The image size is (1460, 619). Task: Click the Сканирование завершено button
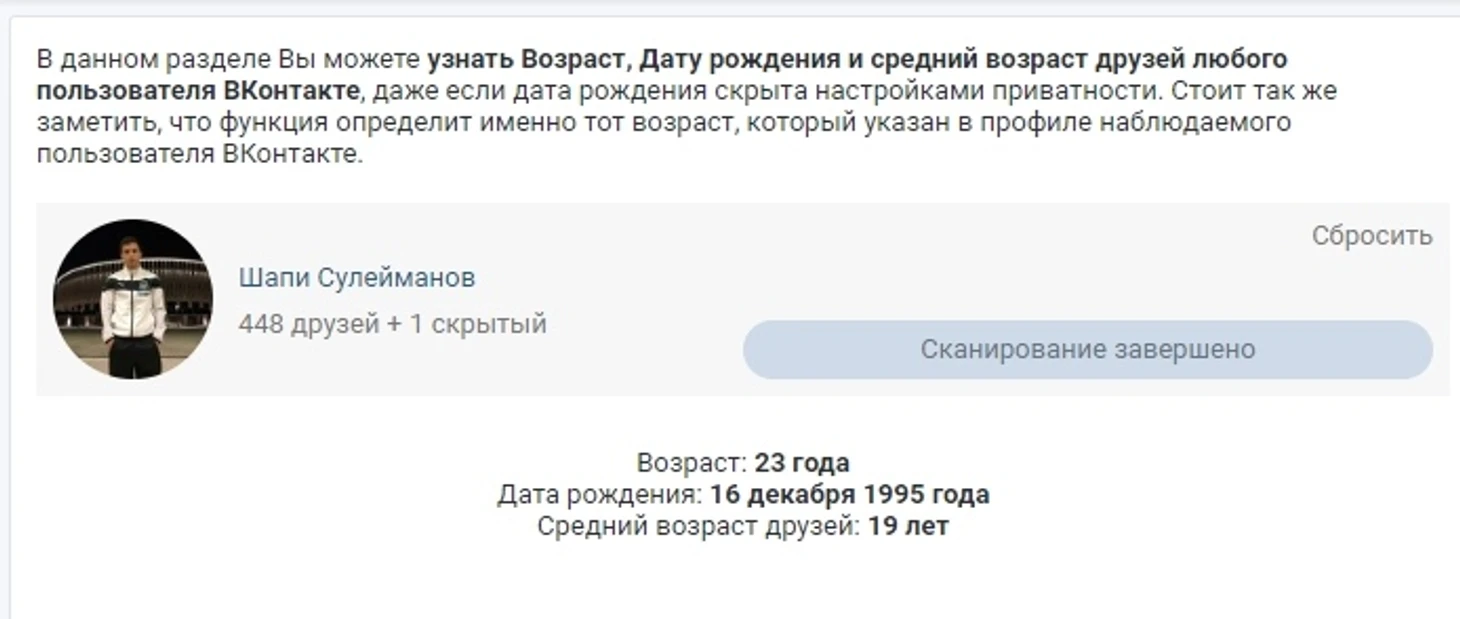click(1087, 350)
